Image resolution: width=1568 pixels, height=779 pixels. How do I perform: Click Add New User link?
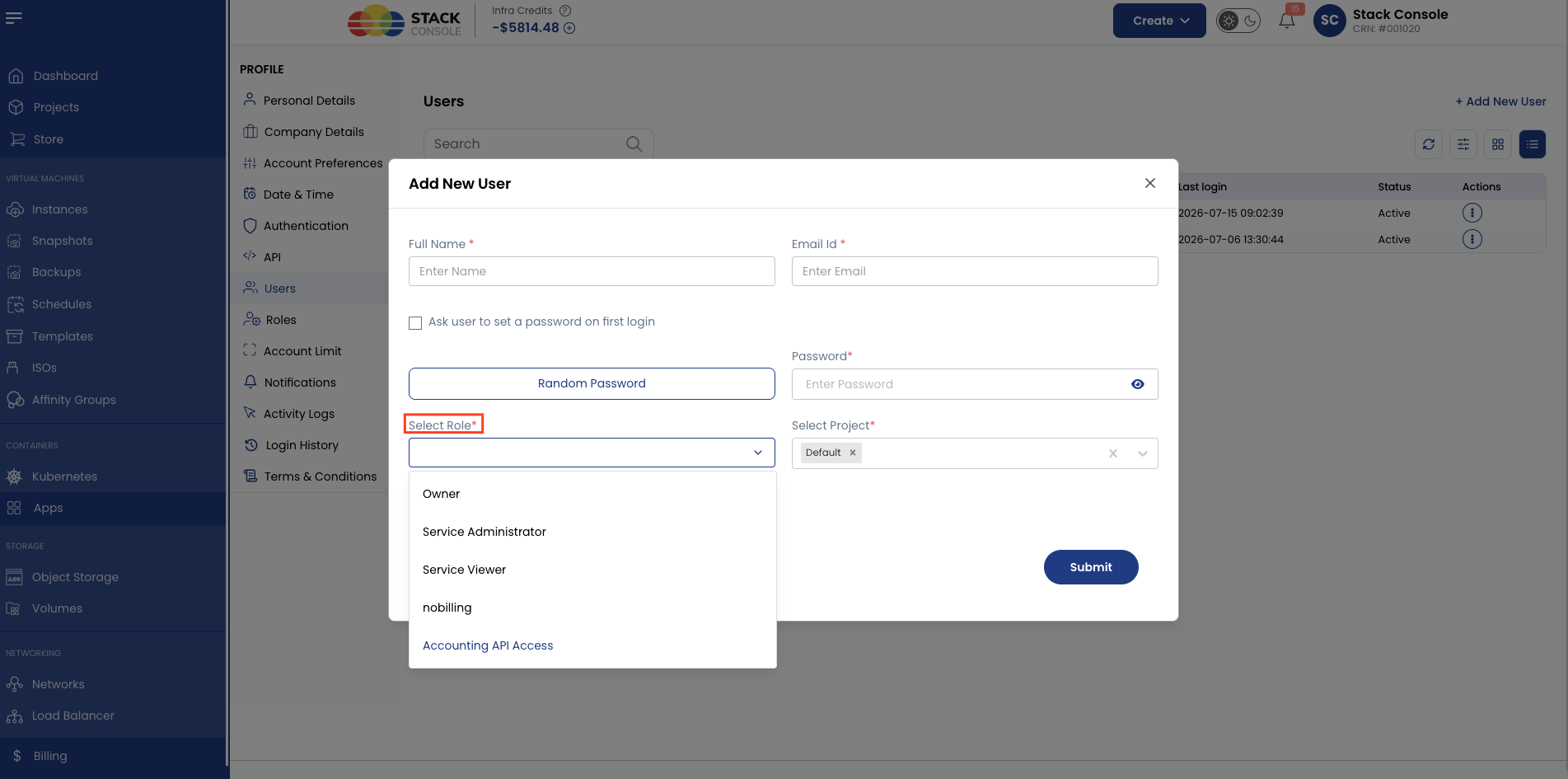tap(1500, 101)
